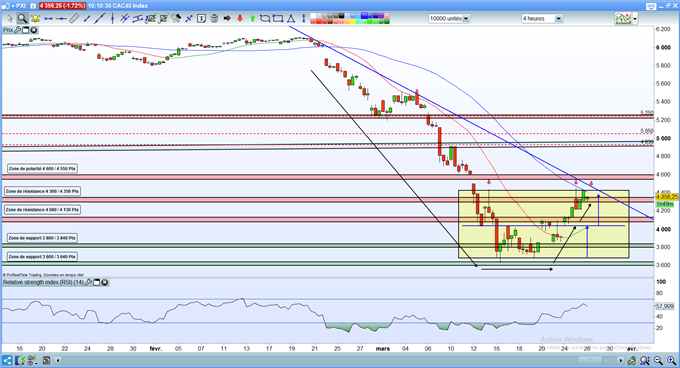Maximize the RSI panel window icon
The height and width of the screenshot is (368, 680).
point(97,283)
